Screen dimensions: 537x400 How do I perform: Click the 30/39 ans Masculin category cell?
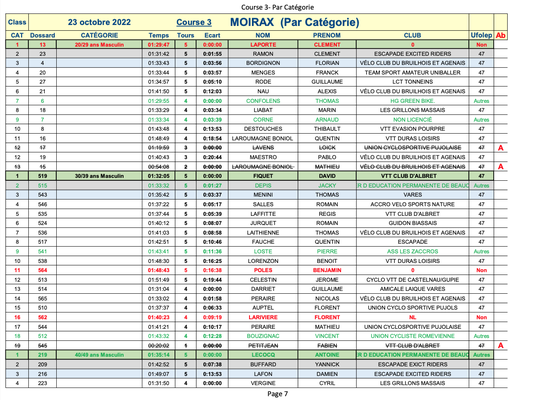pos(99,176)
